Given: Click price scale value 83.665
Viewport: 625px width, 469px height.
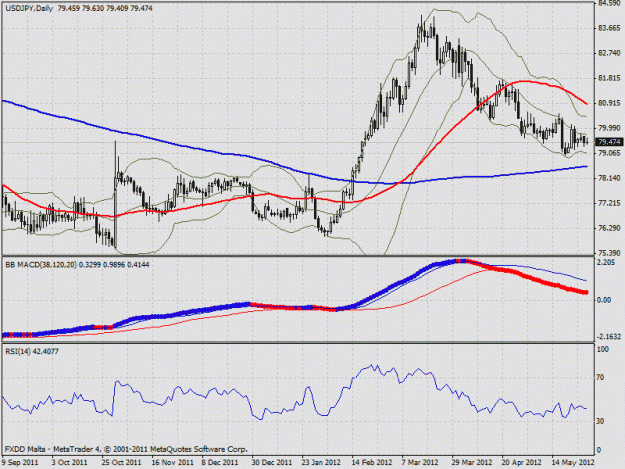Looking at the screenshot, I should [x=609, y=28].
